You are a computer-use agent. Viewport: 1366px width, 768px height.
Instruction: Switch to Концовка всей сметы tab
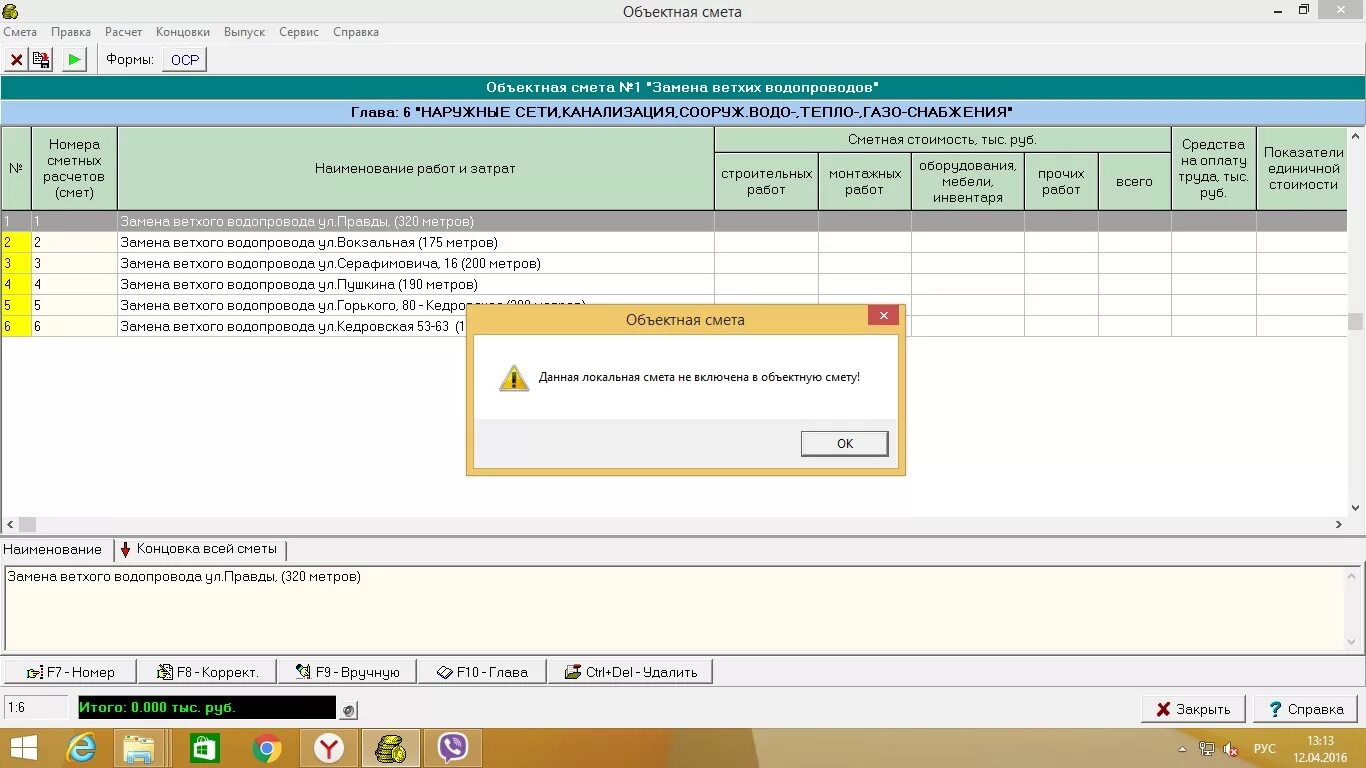[x=200, y=549]
